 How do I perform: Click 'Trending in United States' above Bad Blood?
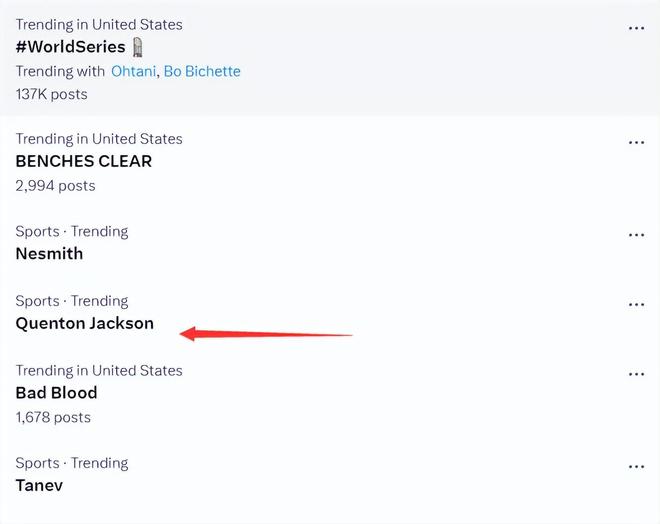[x=99, y=370]
